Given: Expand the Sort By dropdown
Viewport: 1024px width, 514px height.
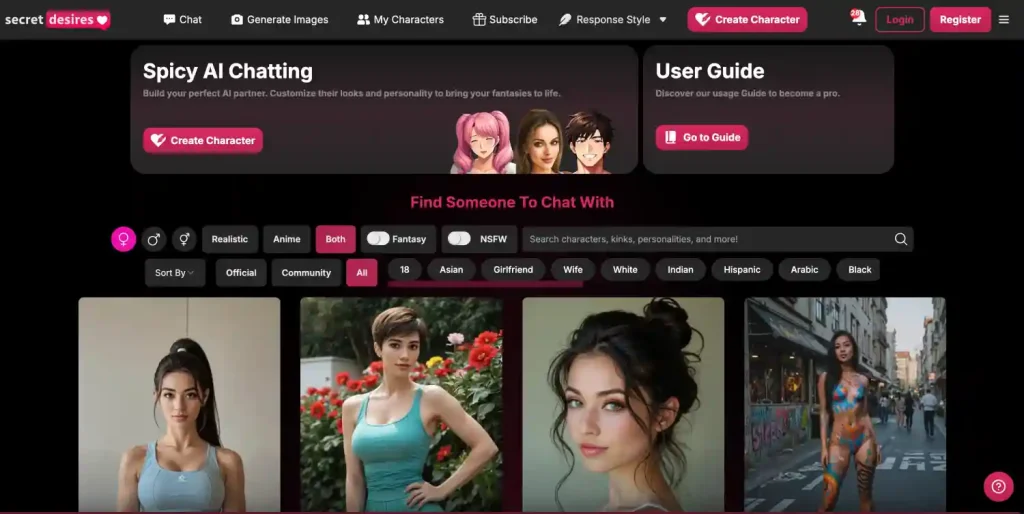Looking at the screenshot, I should coord(175,272).
